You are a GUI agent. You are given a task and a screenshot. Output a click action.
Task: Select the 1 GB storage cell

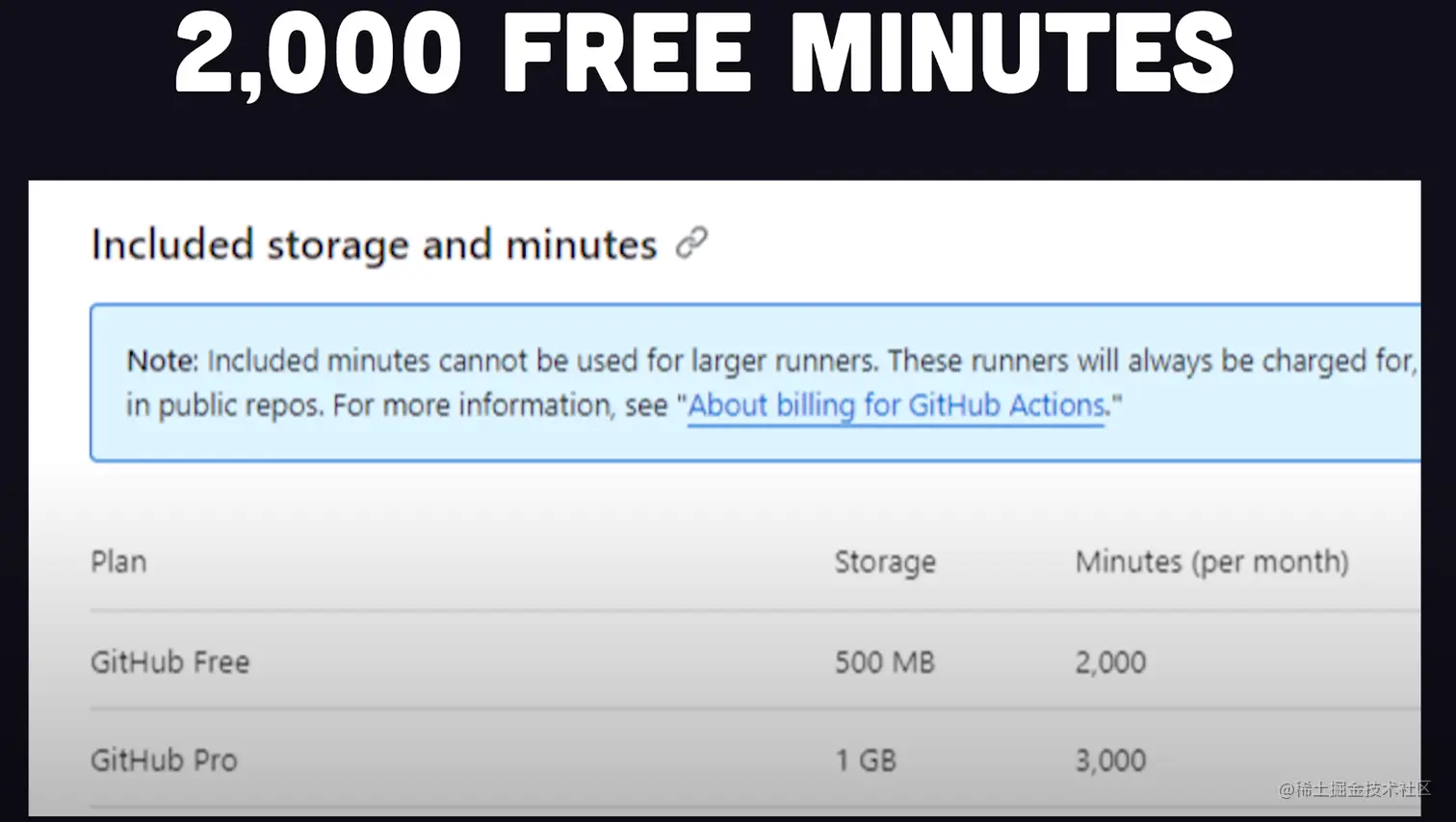[x=865, y=760]
